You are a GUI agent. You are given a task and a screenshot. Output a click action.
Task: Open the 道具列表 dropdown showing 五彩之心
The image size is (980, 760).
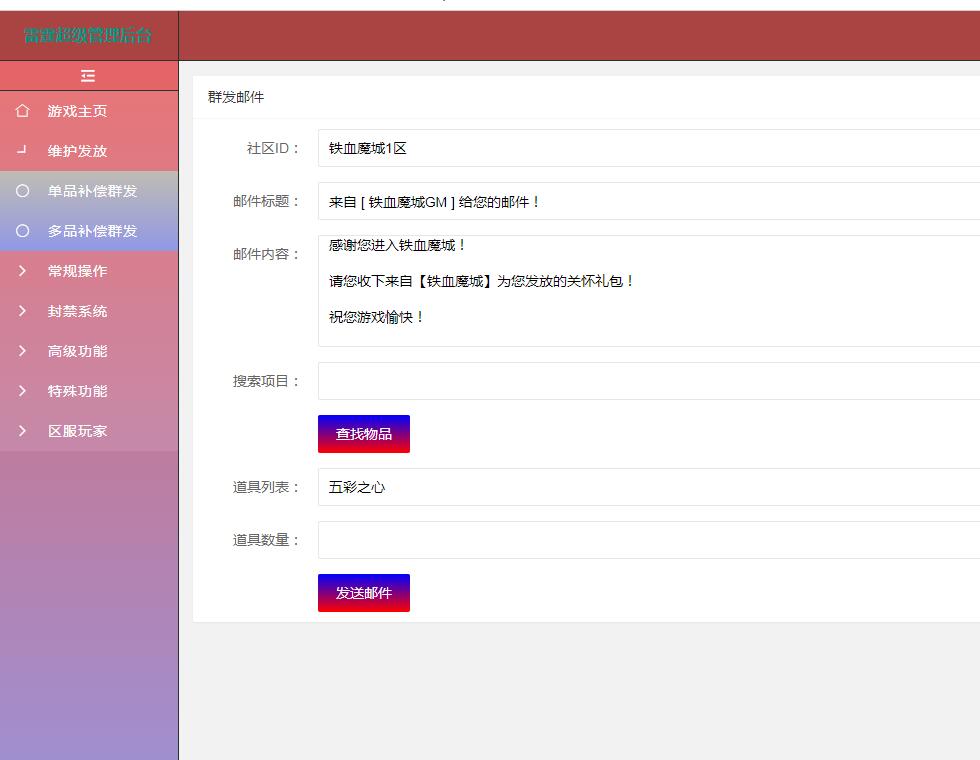648,487
